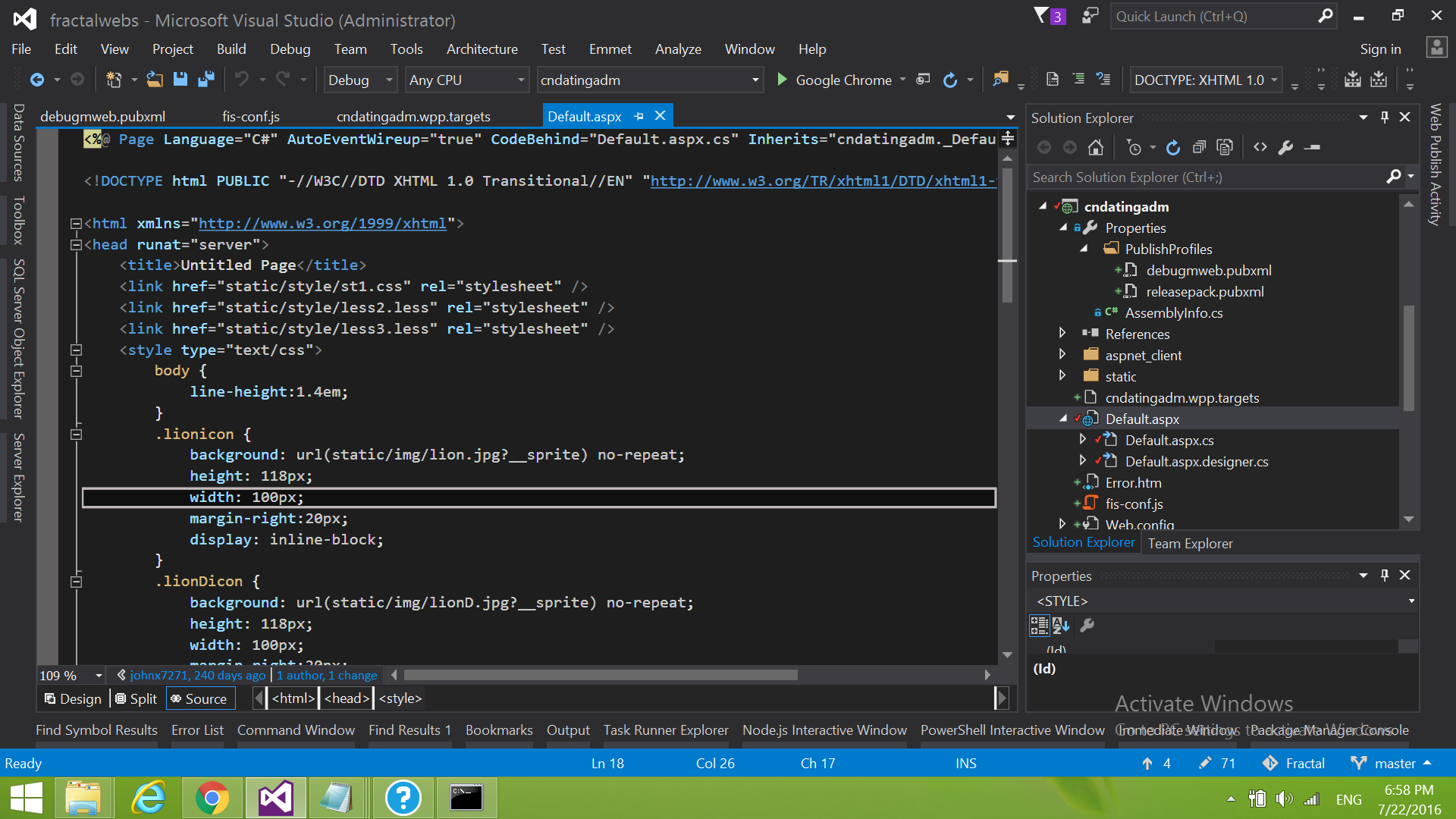Switch to Design view
Viewport: 1456px width, 819px height.
(x=72, y=698)
